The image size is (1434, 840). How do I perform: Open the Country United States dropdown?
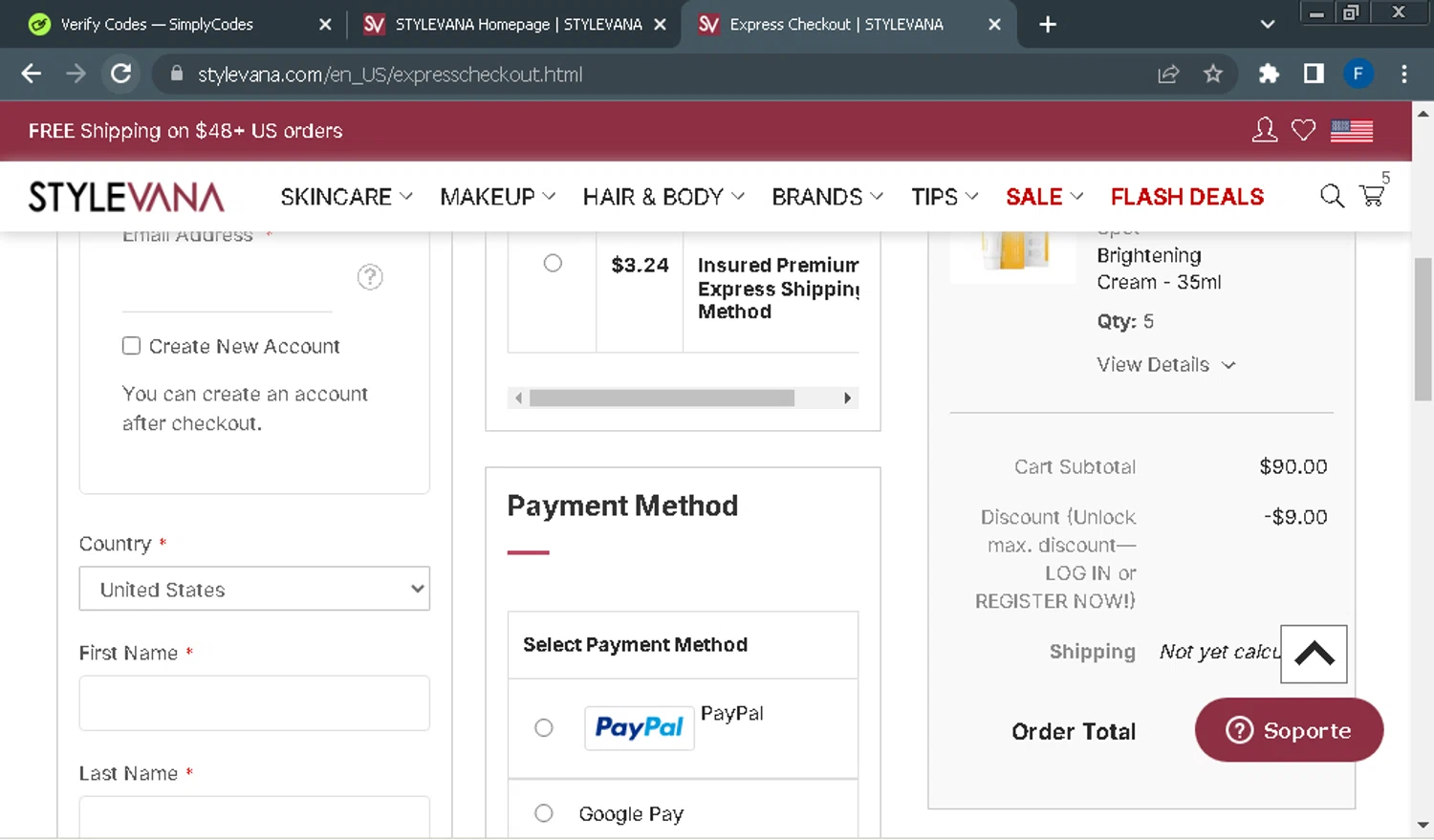[x=254, y=589]
